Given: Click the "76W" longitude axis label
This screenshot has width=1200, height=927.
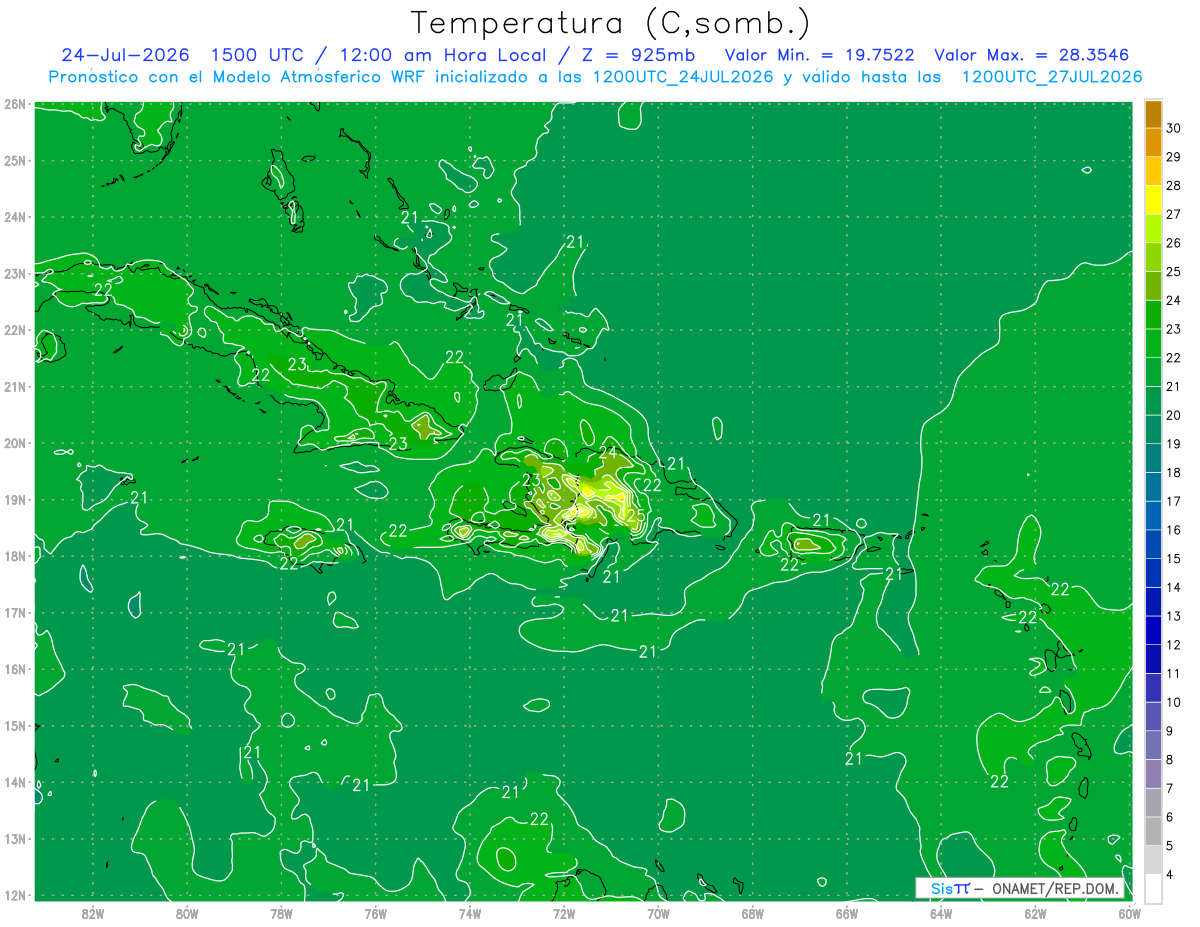Looking at the screenshot, I should [x=375, y=913].
